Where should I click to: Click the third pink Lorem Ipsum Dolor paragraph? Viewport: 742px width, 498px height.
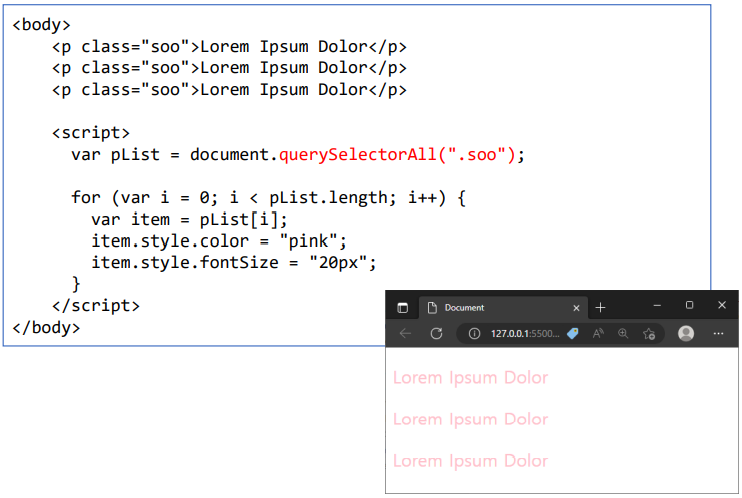[470, 461]
